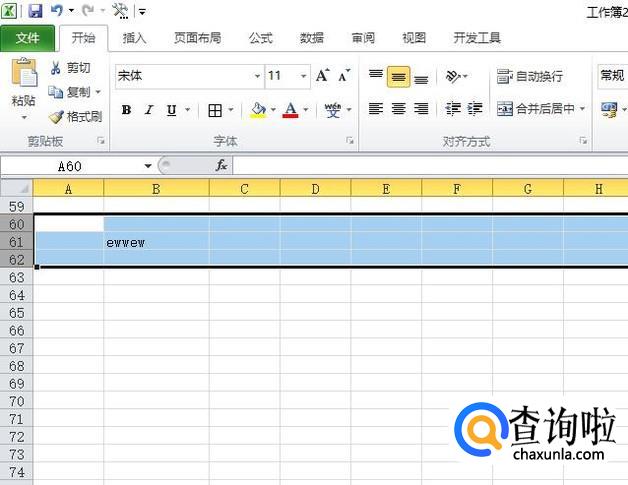The image size is (628, 485).
Task: Click the Insert Function fx icon
Action: click(221, 165)
